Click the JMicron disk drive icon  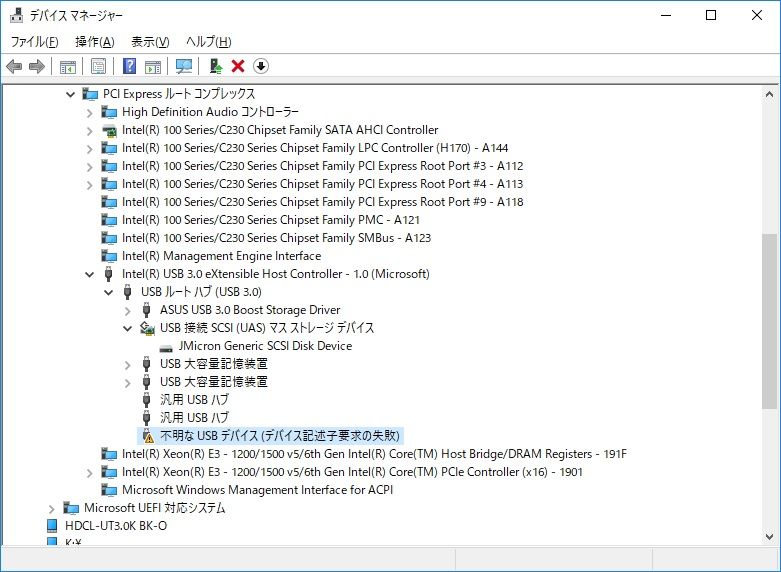[166, 347]
